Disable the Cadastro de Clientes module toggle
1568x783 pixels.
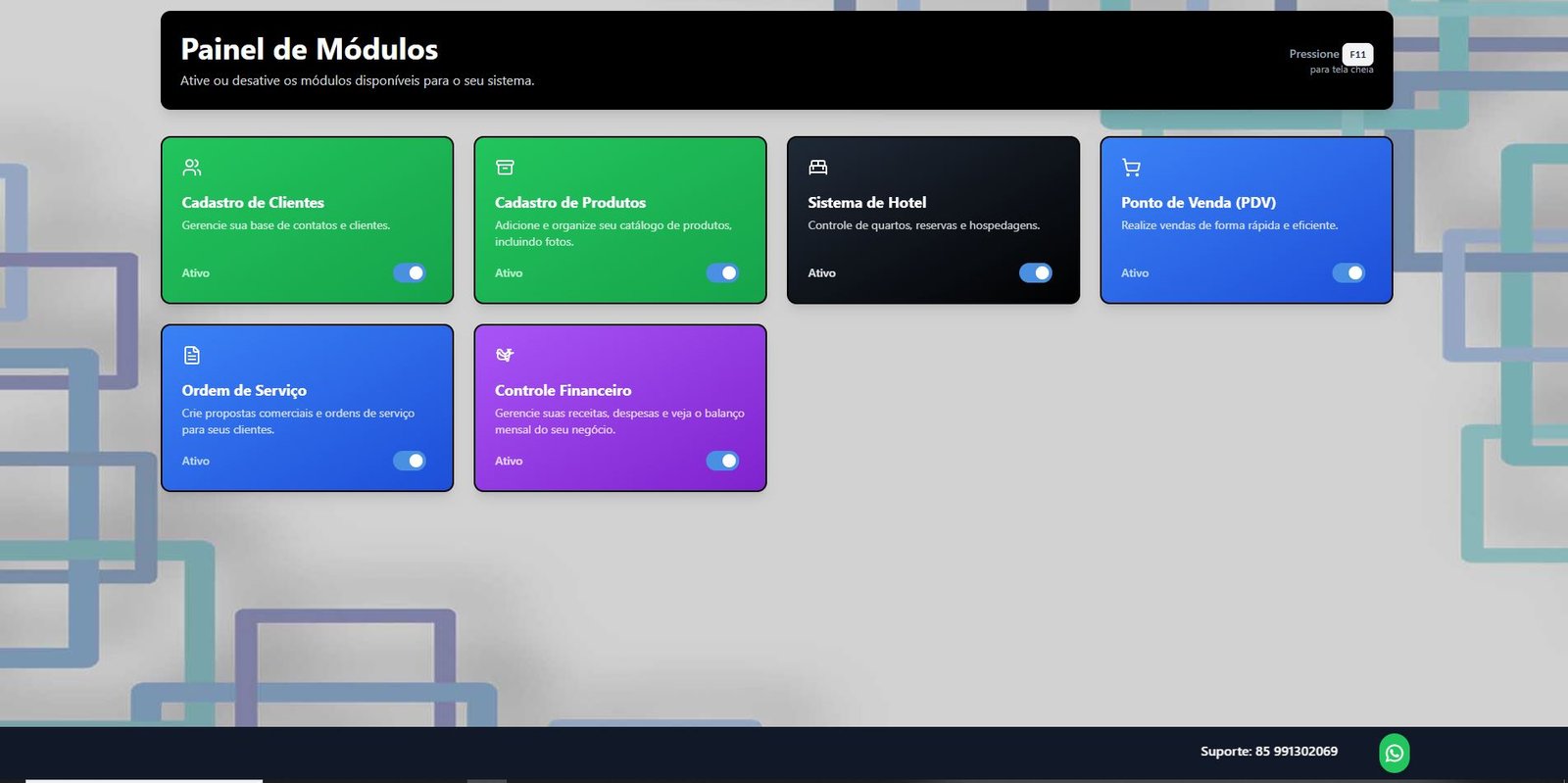(410, 272)
